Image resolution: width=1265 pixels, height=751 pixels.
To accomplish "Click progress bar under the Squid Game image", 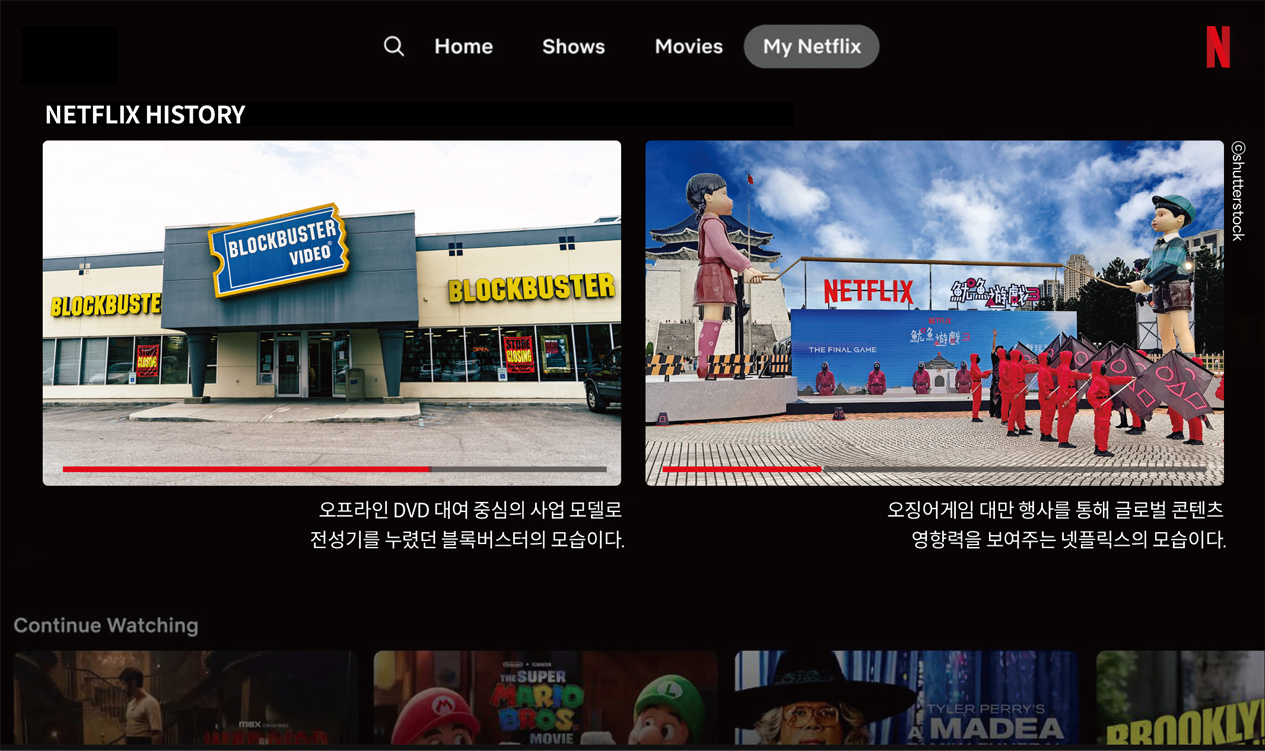I will pos(933,468).
